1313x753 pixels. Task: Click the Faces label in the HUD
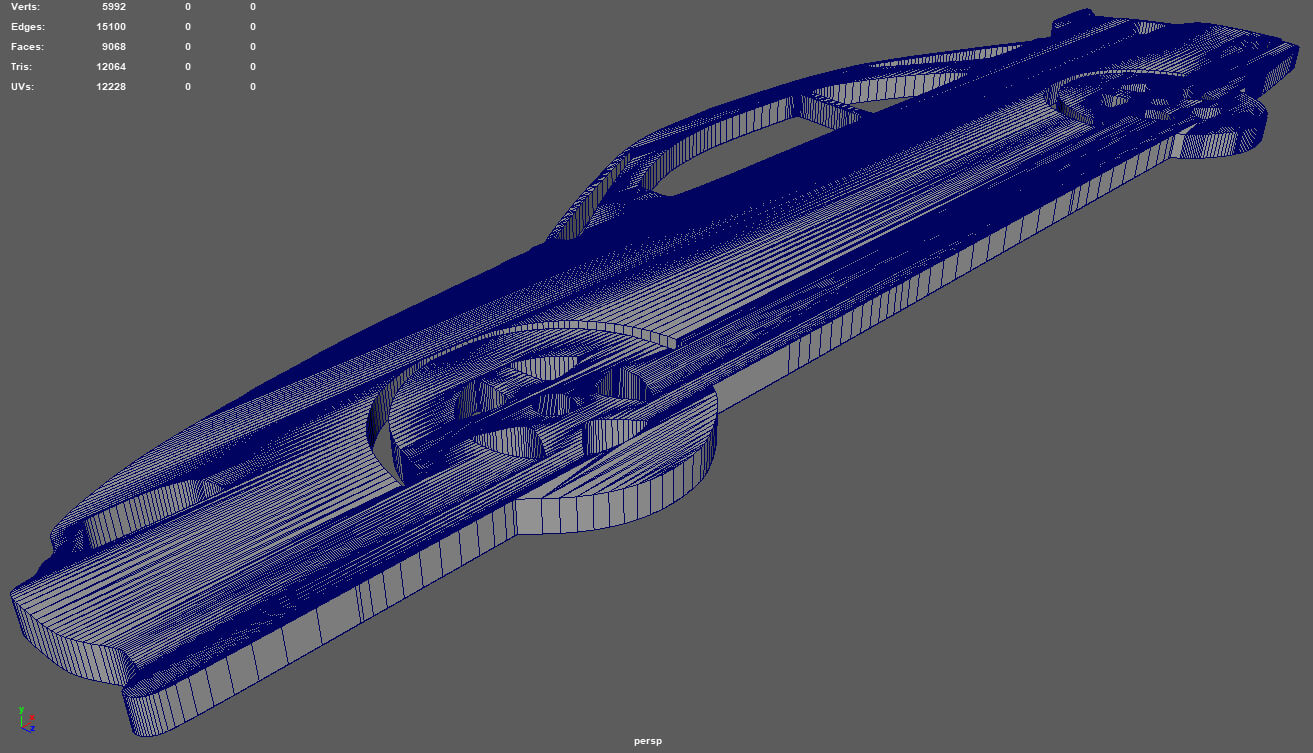(x=28, y=47)
